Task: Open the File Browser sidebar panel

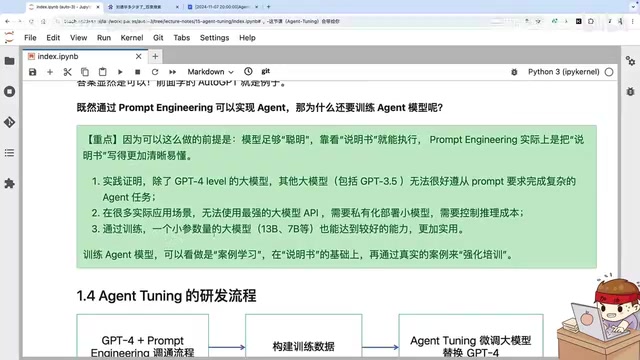Action: (9, 61)
